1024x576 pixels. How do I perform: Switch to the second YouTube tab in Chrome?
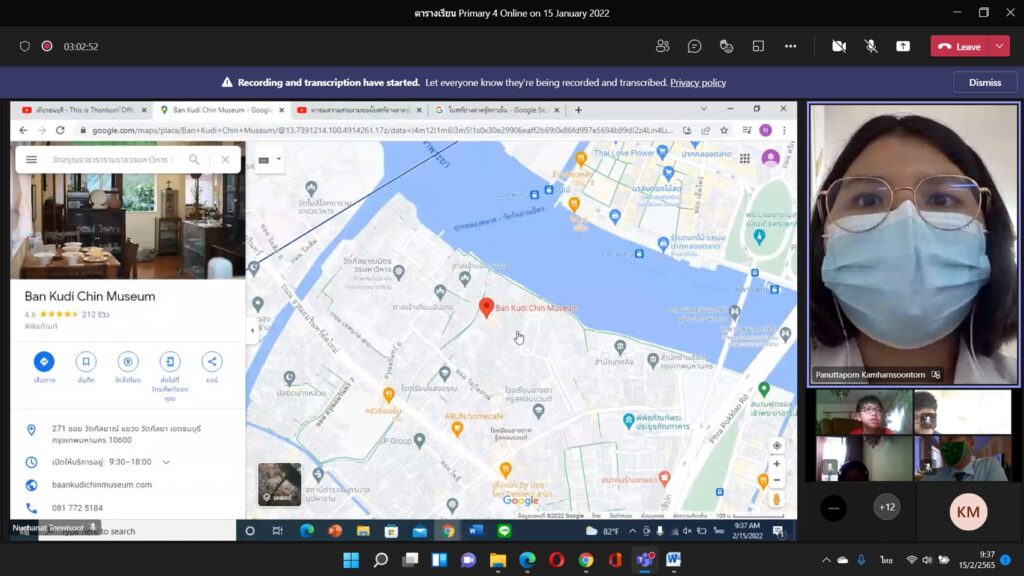359,110
